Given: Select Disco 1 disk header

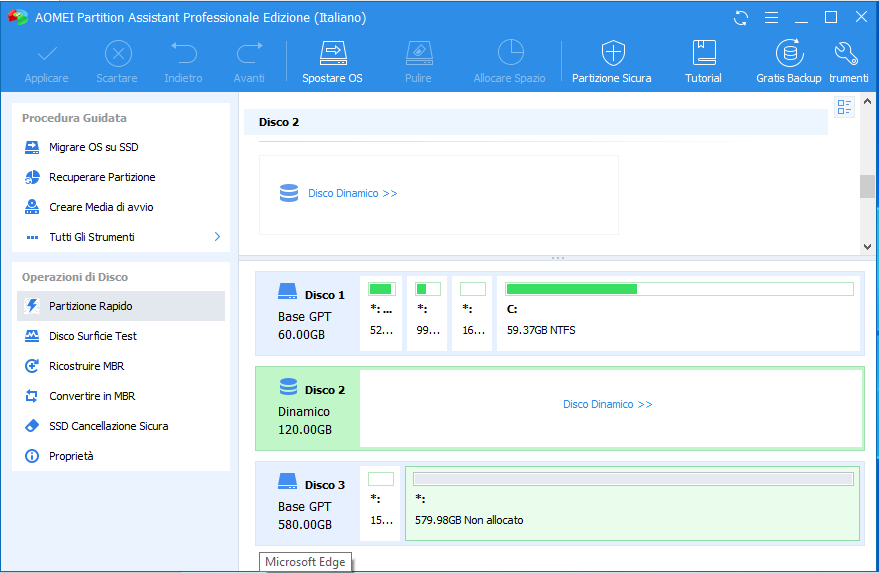Looking at the screenshot, I should click(x=307, y=314).
